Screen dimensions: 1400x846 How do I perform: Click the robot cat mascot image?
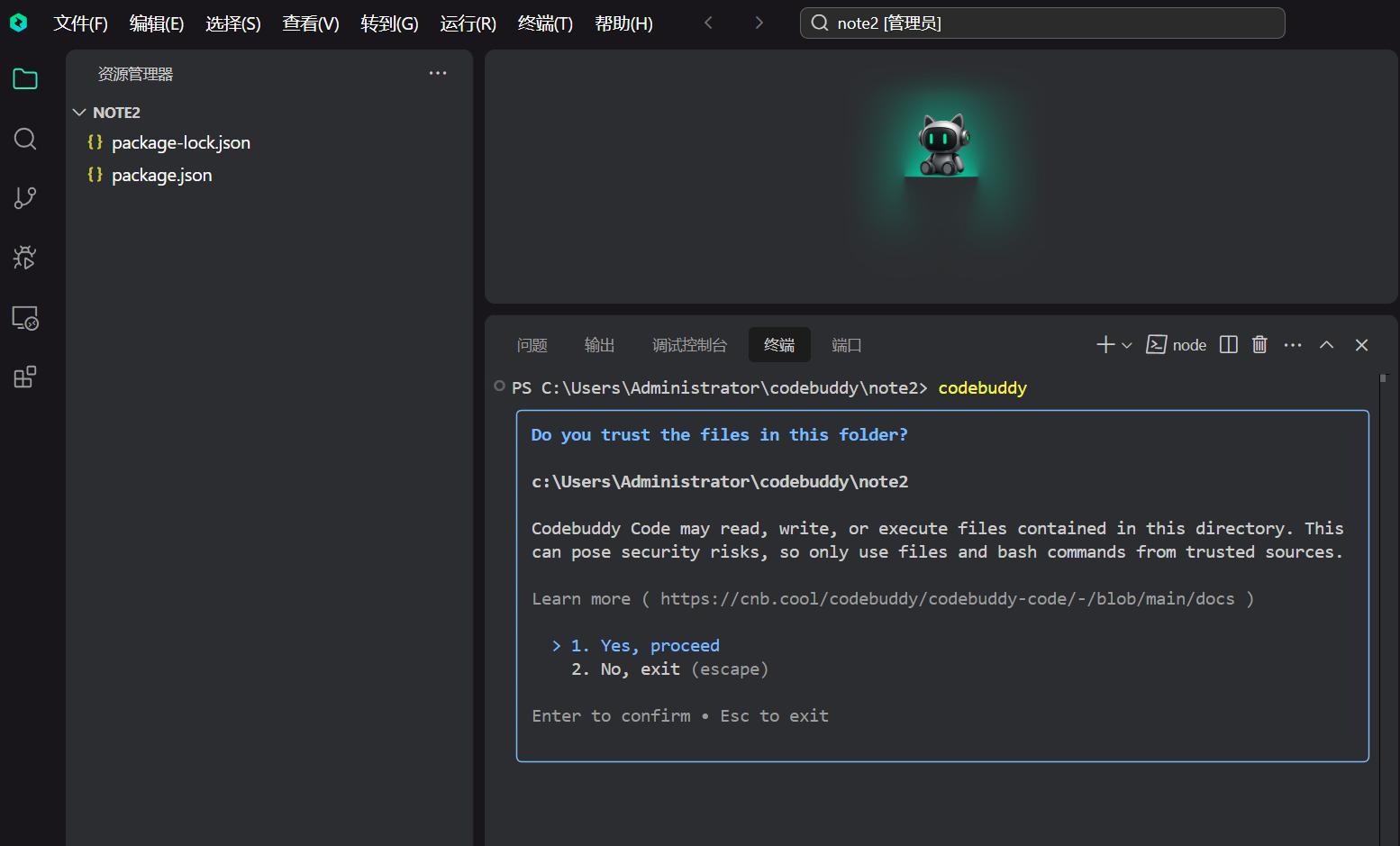pos(942,144)
